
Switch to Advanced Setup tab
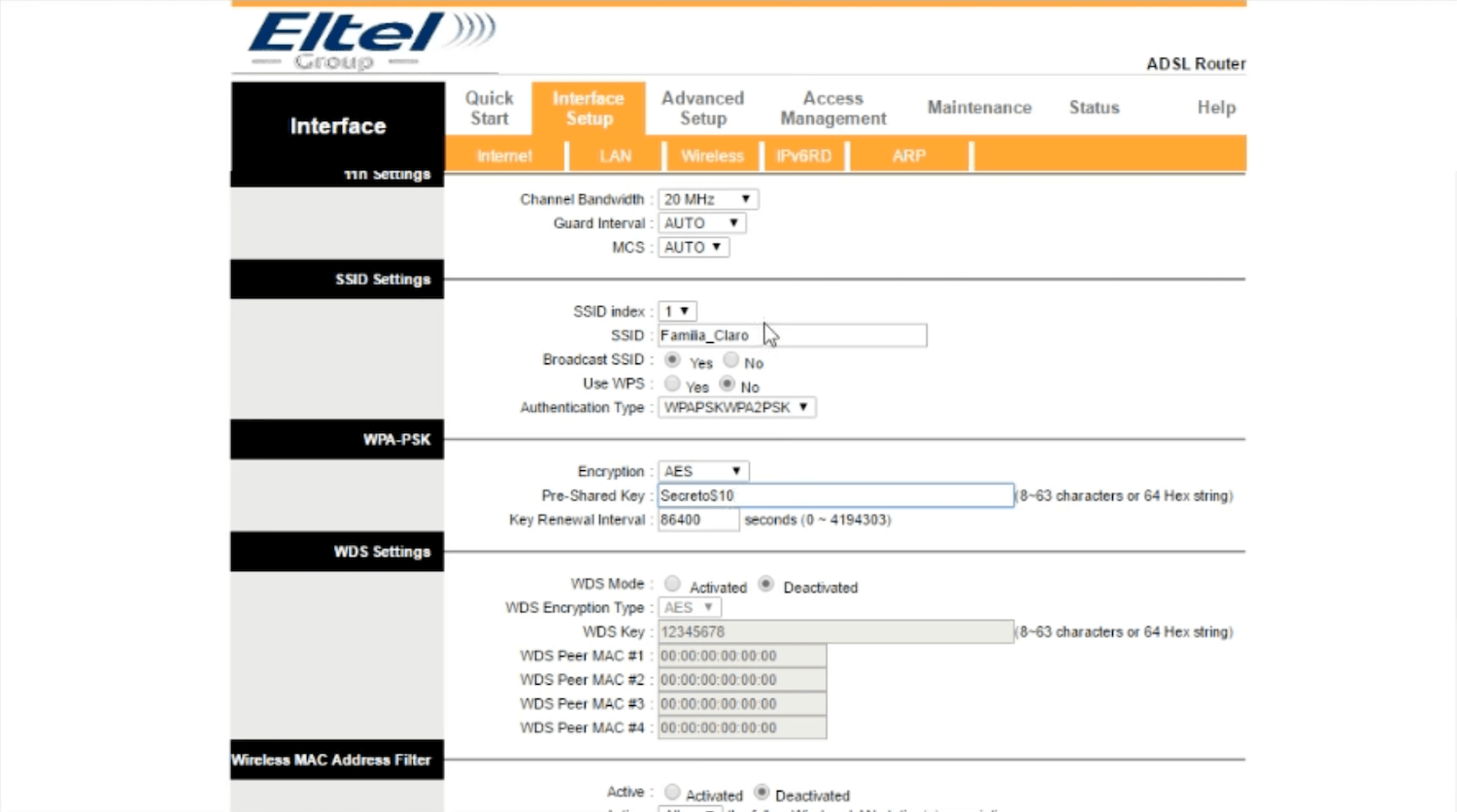pyautogui.click(x=702, y=108)
